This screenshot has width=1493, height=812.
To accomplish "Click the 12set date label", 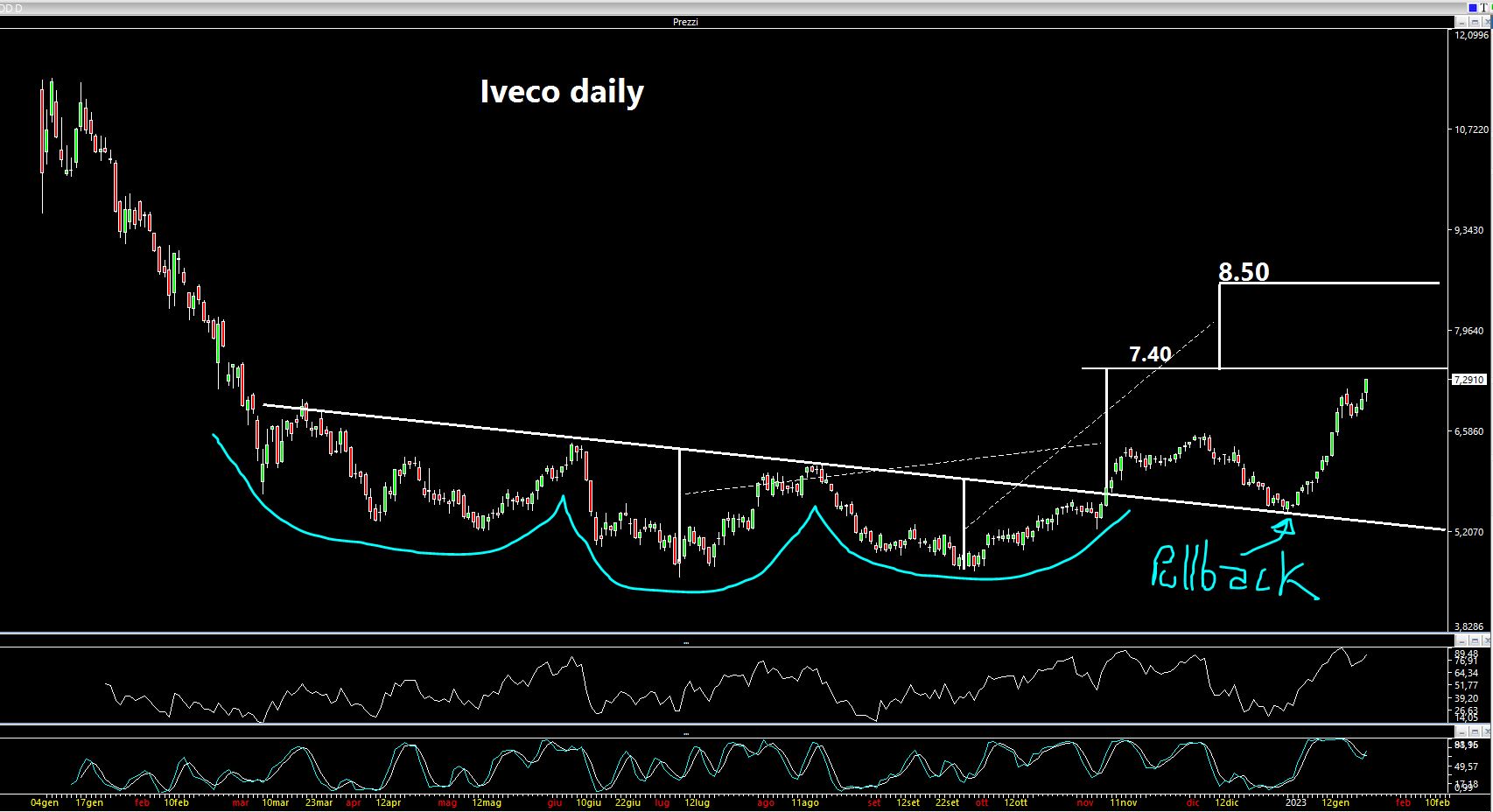I will click(x=908, y=802).
